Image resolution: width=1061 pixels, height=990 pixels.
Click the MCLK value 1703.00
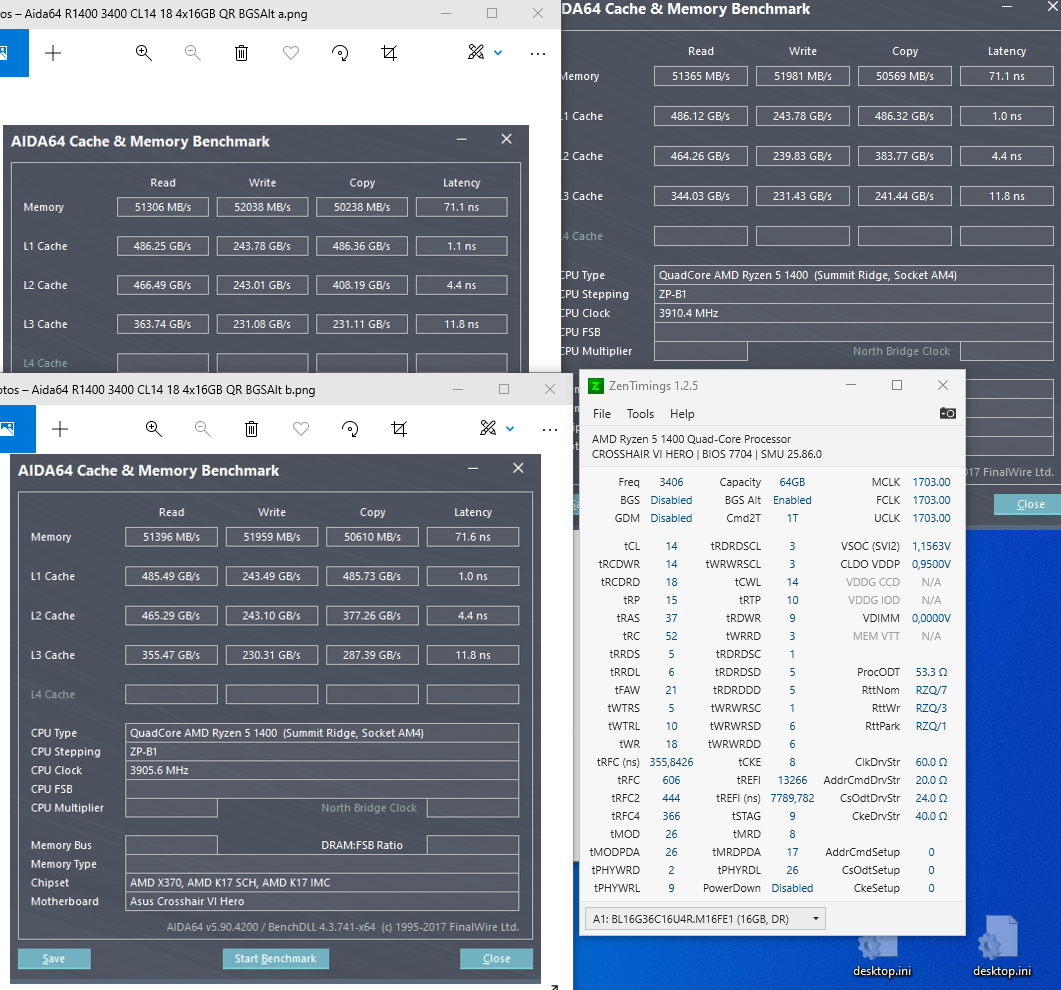[x=931, y=482]
